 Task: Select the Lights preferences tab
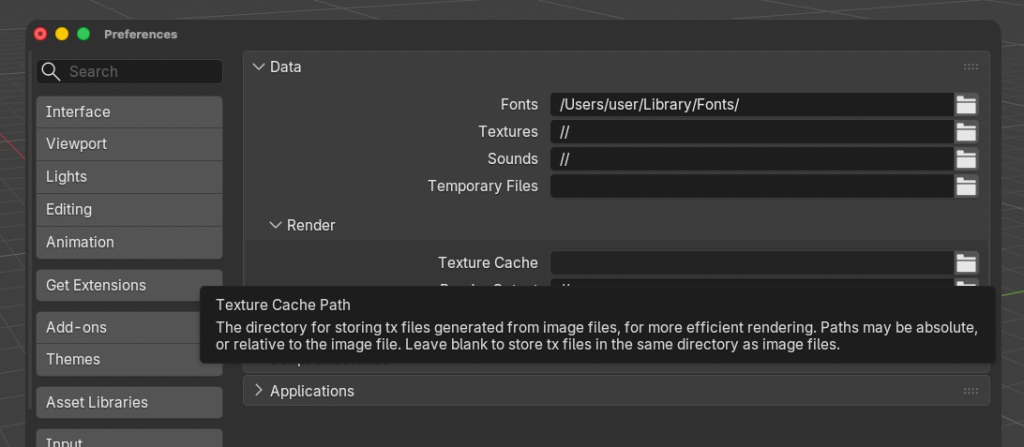pos(129,177)
